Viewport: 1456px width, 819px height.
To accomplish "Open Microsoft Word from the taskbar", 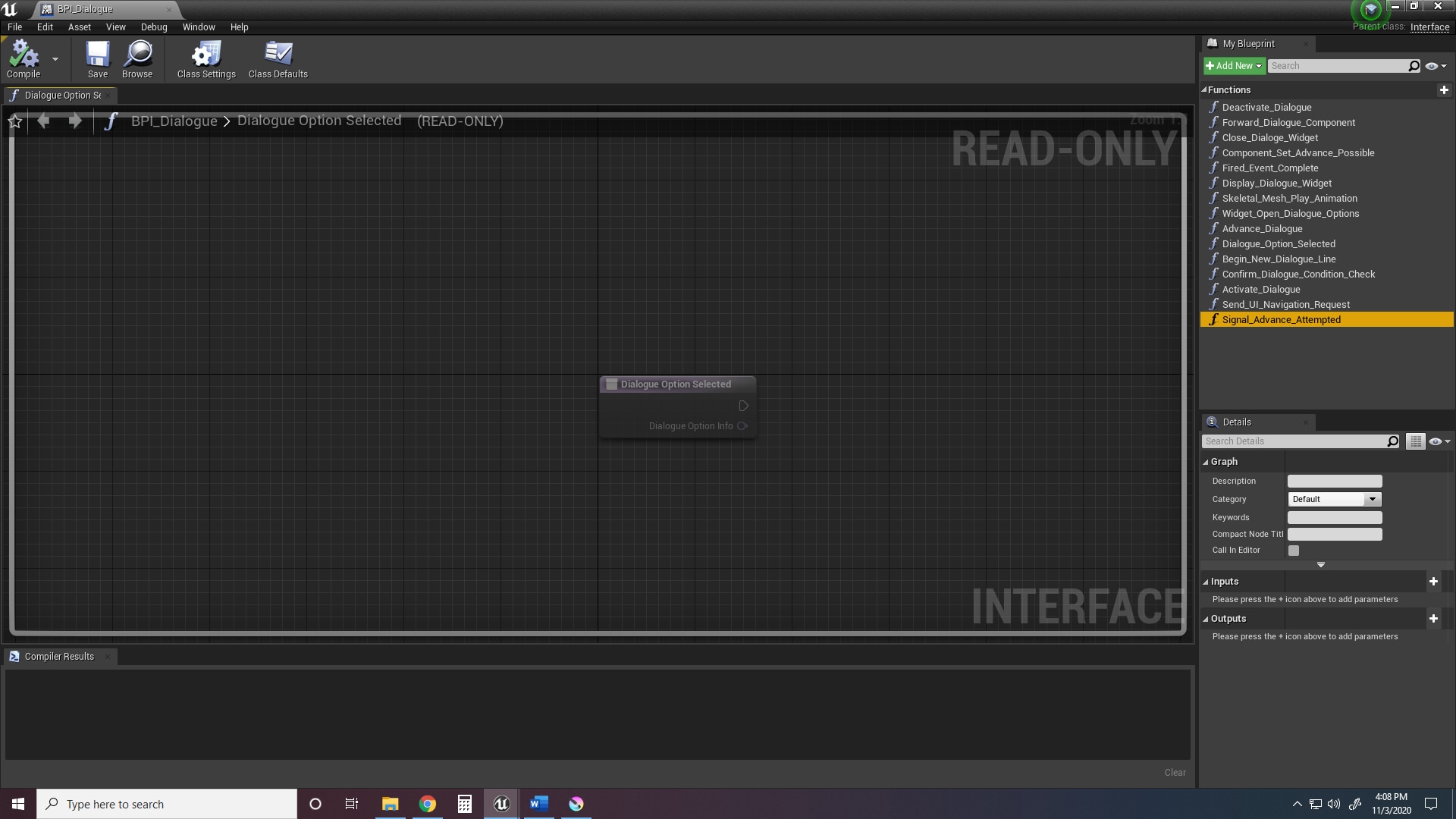I will (539, 803).
